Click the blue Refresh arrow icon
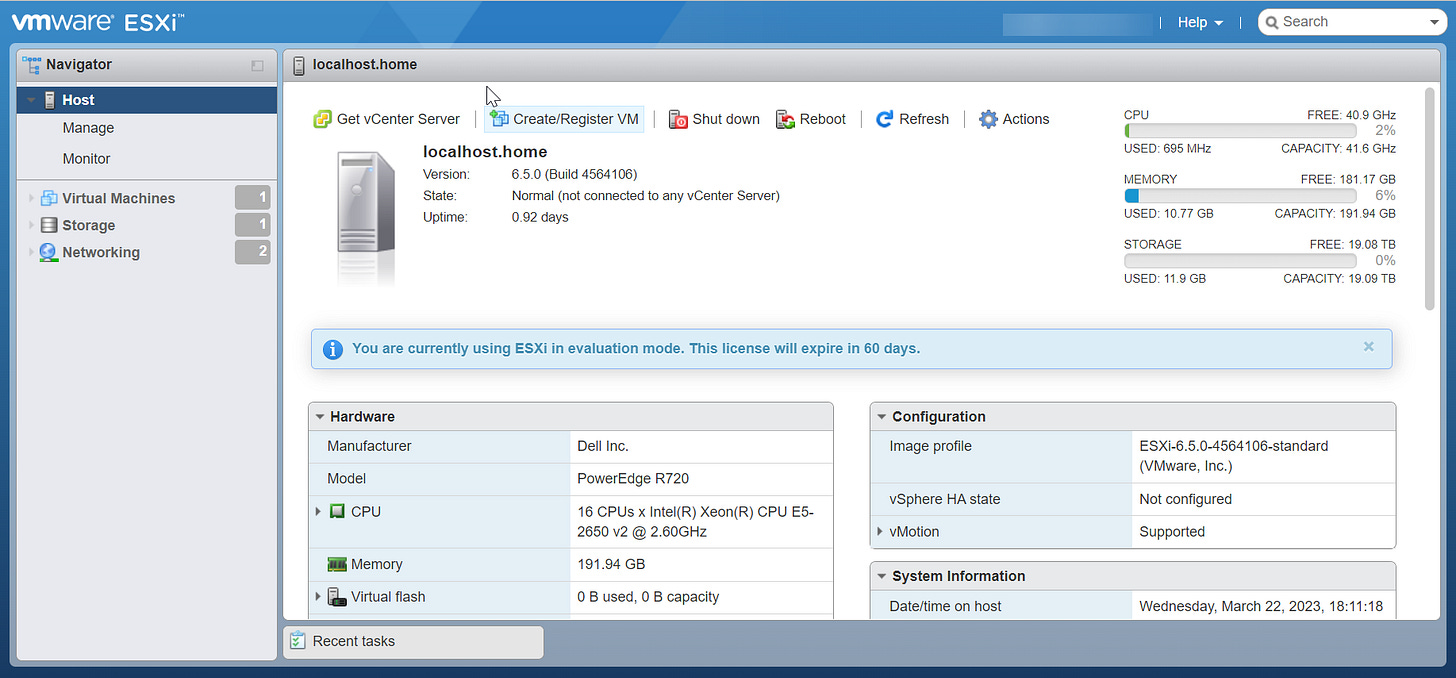The width and height of the screenshot is (1456, 678). pos(884,119)
